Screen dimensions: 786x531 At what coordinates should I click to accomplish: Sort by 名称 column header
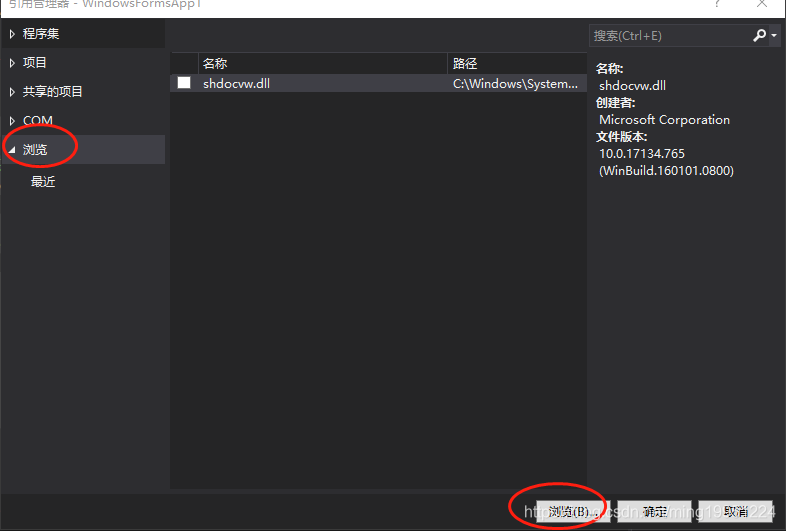(x=322, y=63)
